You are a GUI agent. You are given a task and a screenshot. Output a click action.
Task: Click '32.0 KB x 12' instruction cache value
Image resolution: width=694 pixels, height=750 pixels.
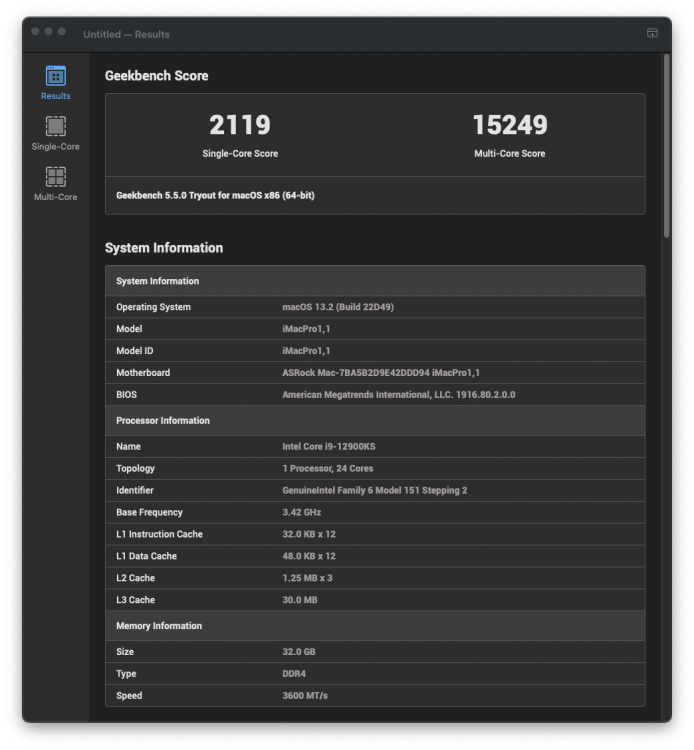[x=309, y=534]
